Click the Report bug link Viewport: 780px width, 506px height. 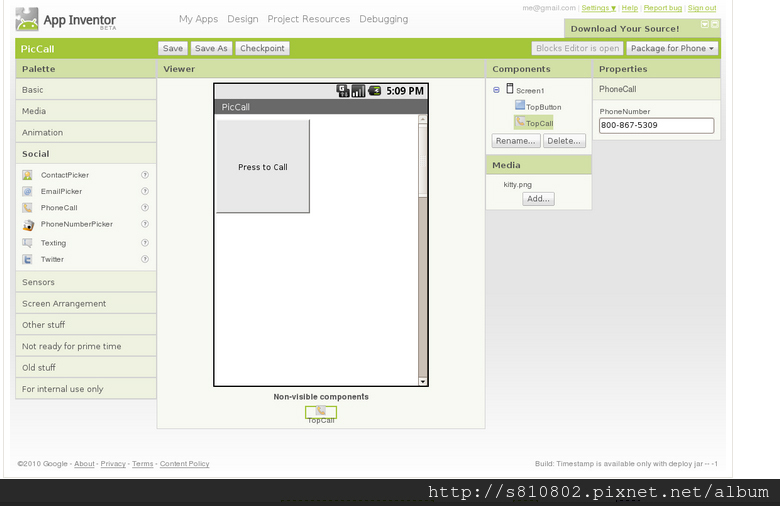[x=663, y=8]
